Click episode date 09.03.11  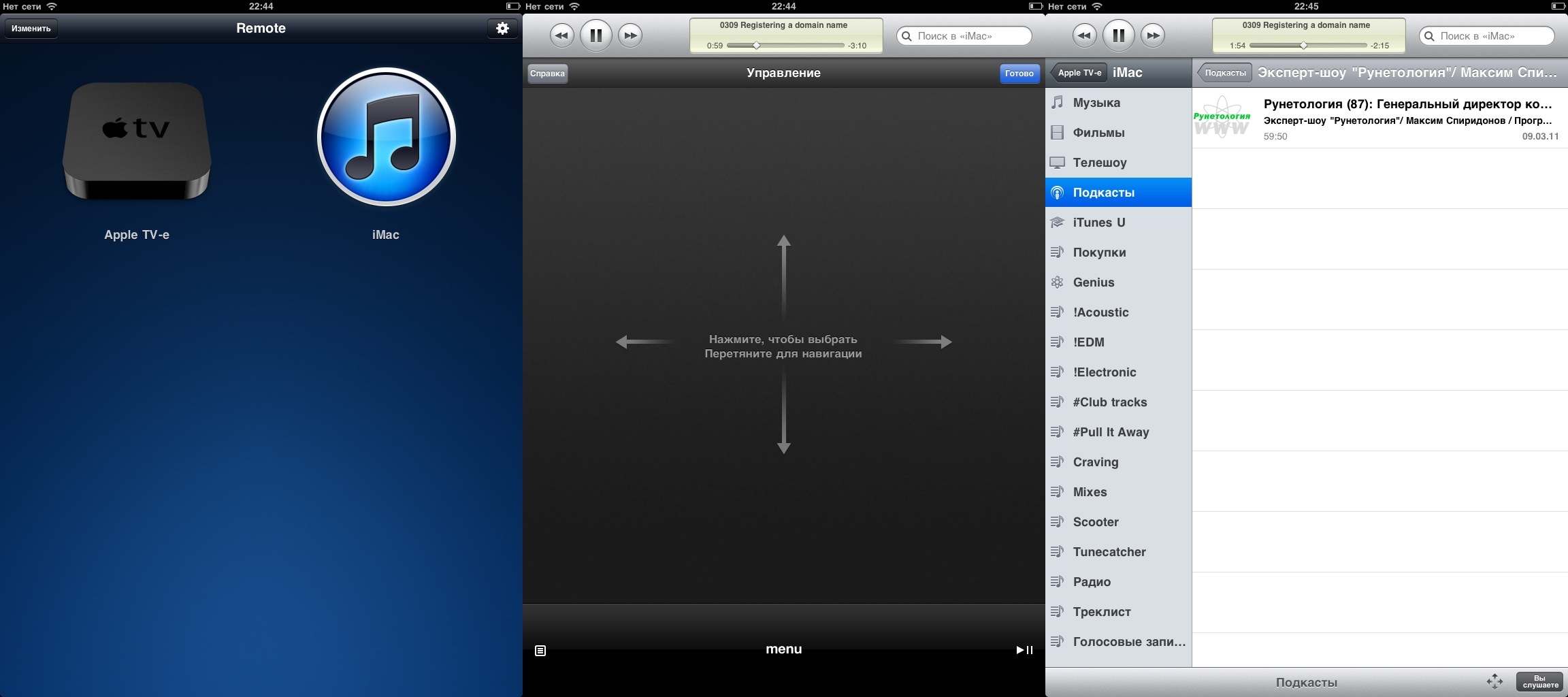pos(1540,136)
